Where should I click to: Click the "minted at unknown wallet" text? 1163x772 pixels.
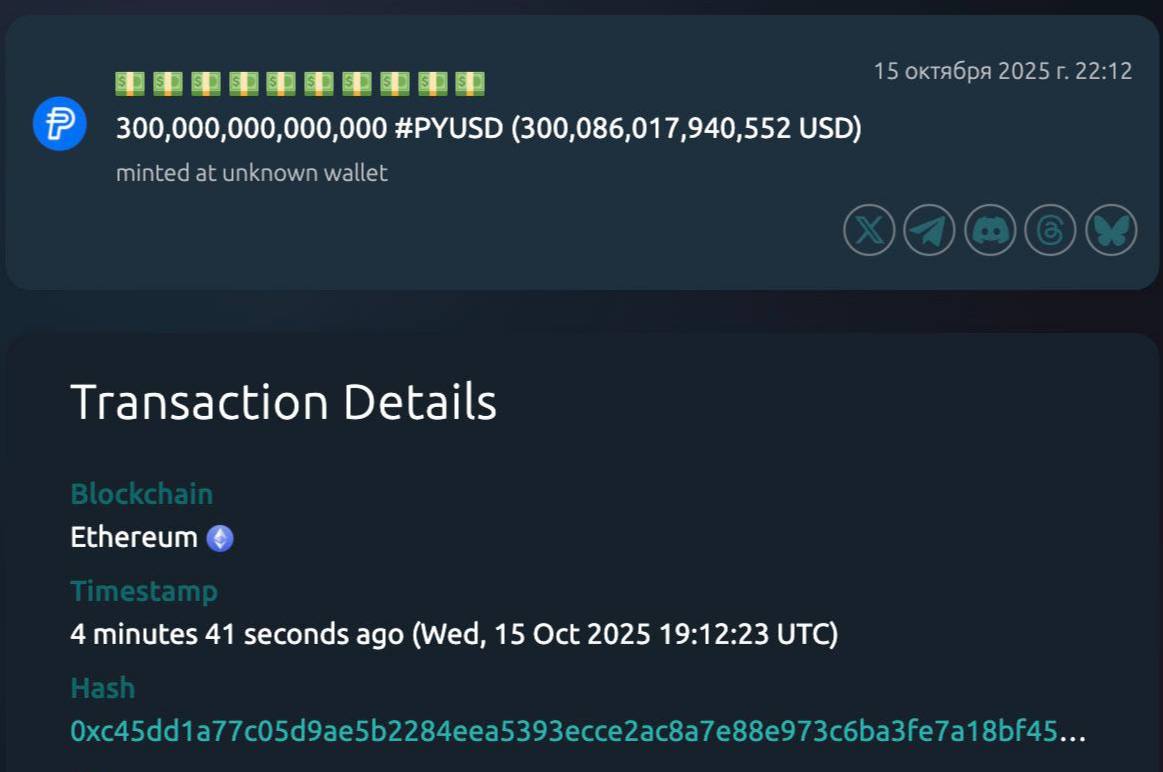point(252,173)
